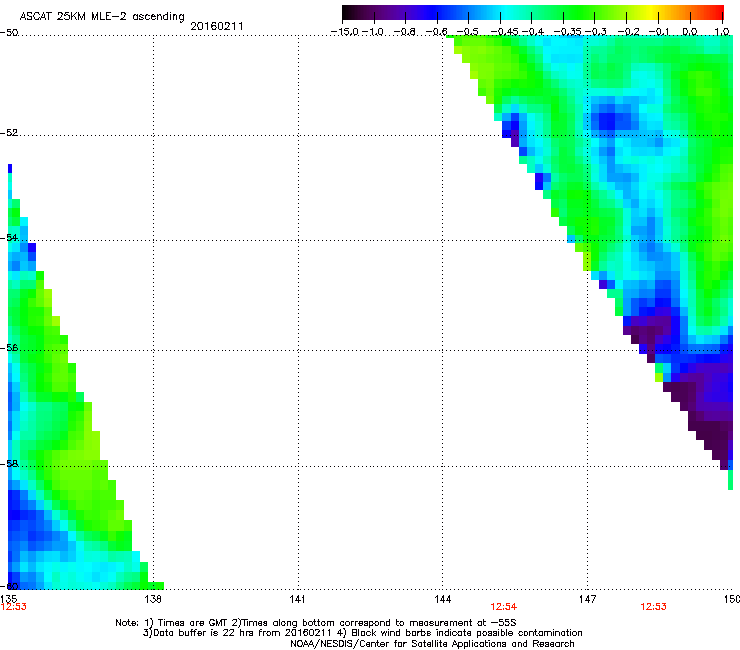Click the 150 longitude axis label

coord(732,599)
